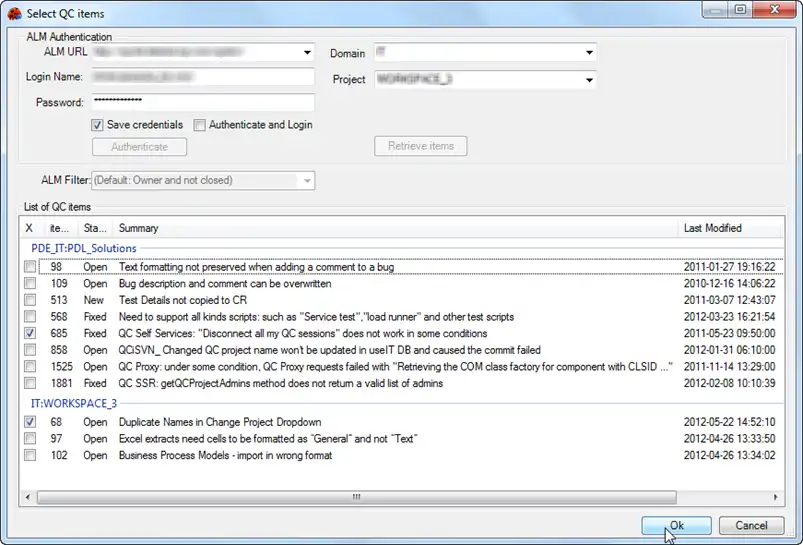Check item 97 Excel extracts row
The width and height of the screenshot is (803, 545).
click(x=30, y=438)
